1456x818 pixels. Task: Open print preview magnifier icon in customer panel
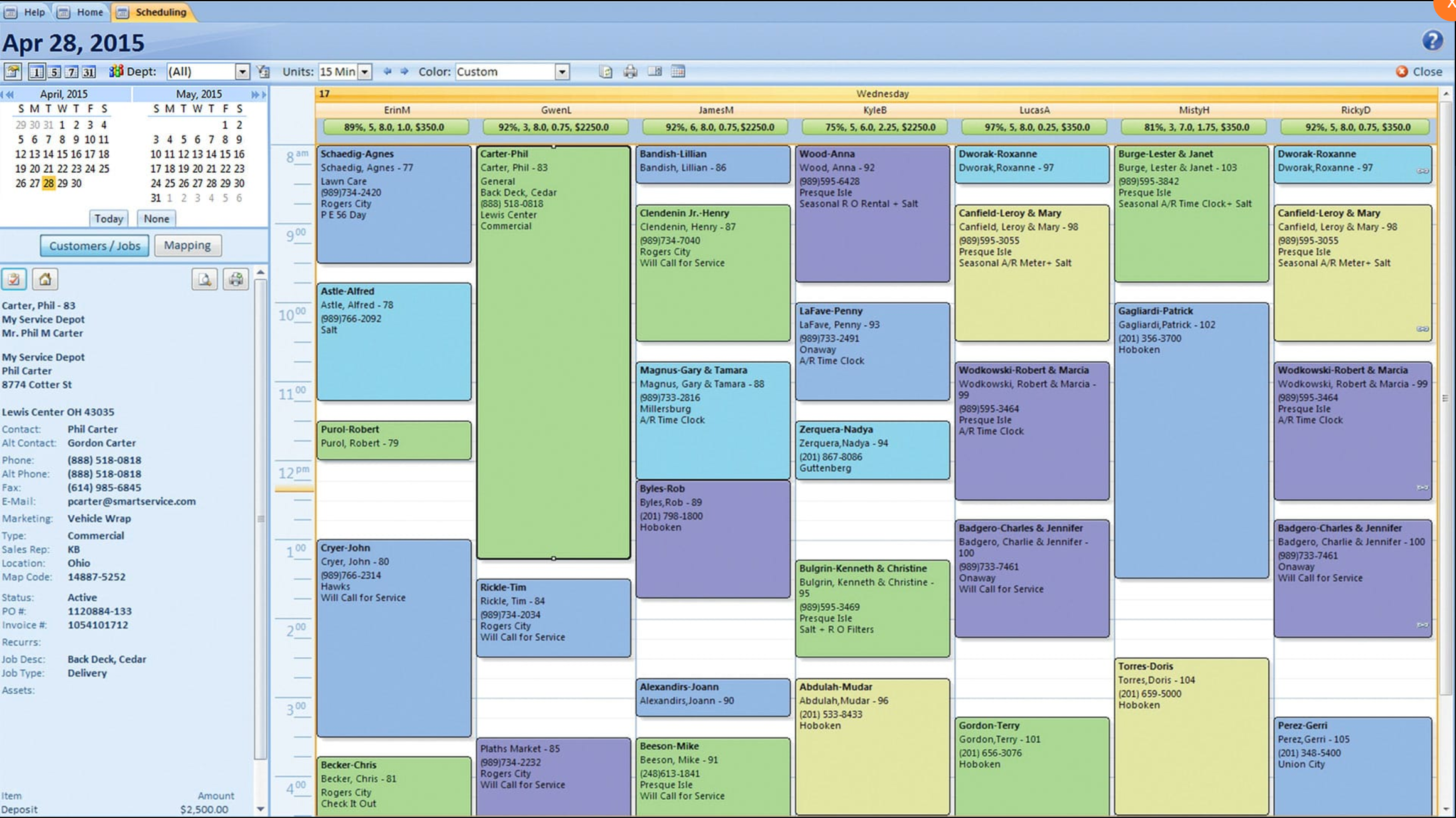pyautogui.click(x=205, y=279)
